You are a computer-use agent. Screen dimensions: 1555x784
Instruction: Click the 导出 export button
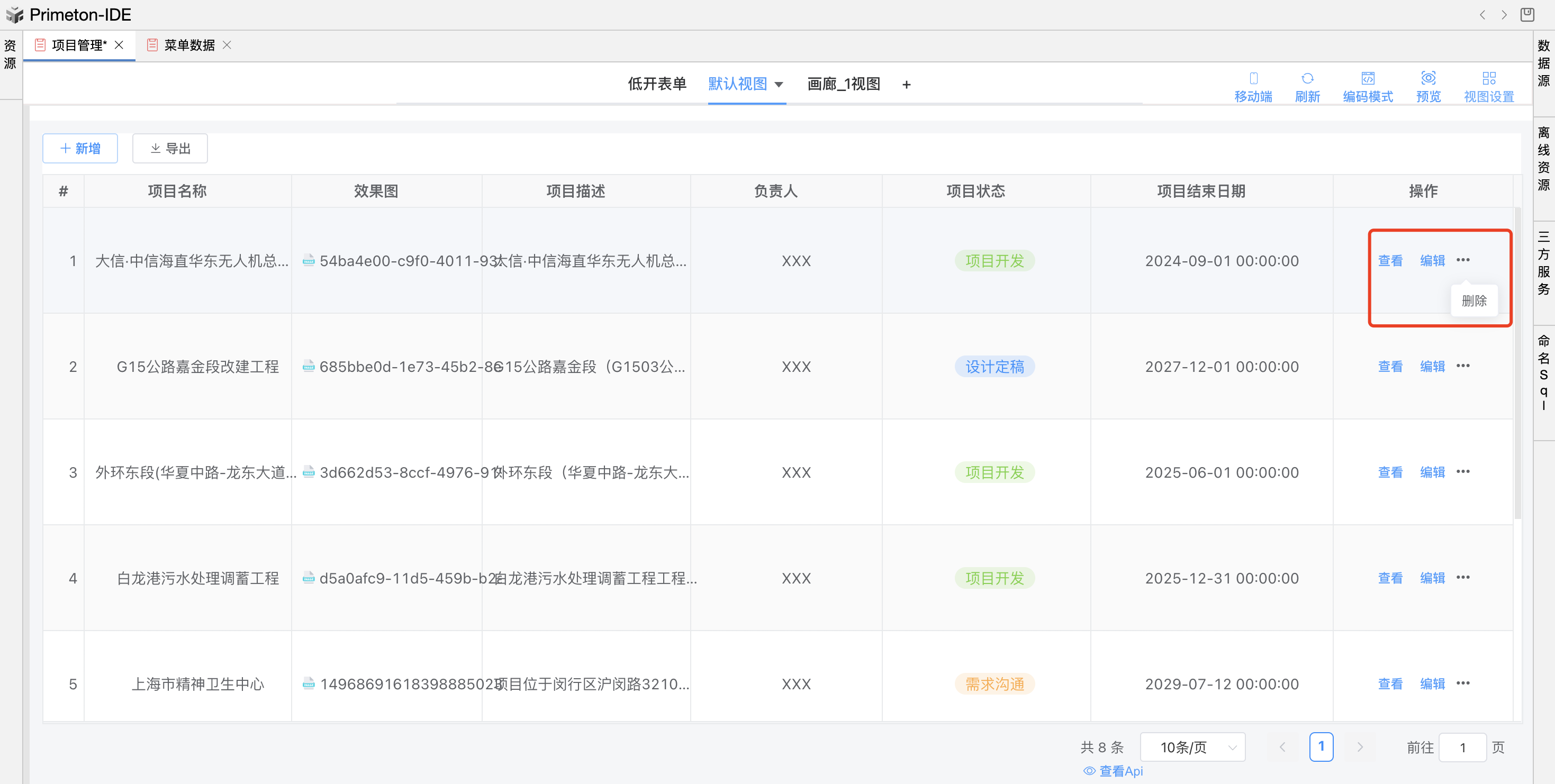pos(170,149)
